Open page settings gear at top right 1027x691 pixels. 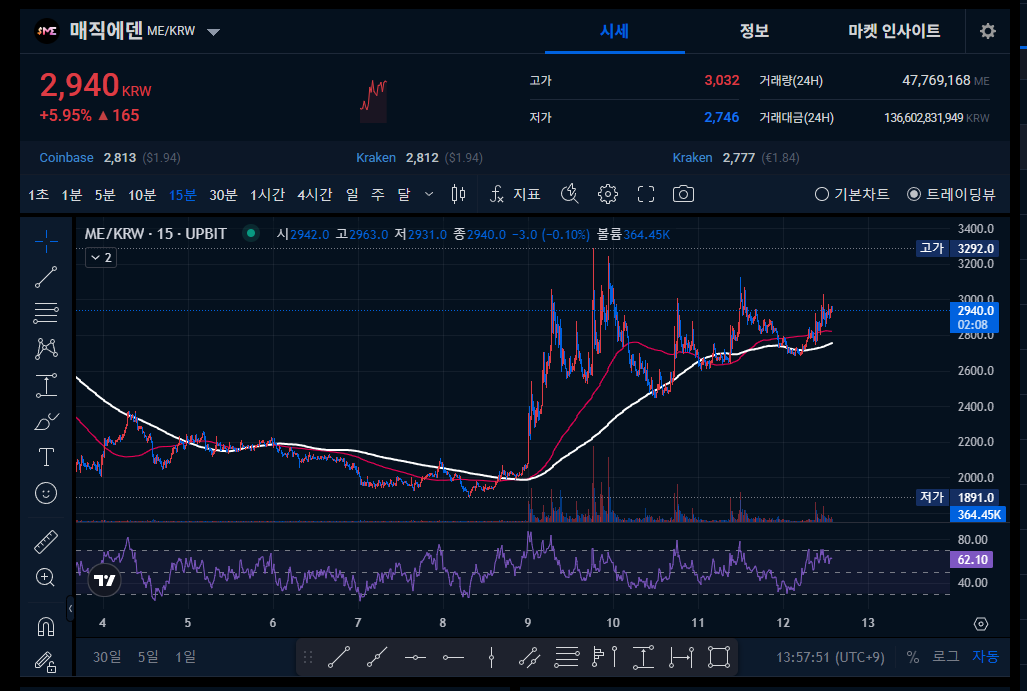click(988, 31)
